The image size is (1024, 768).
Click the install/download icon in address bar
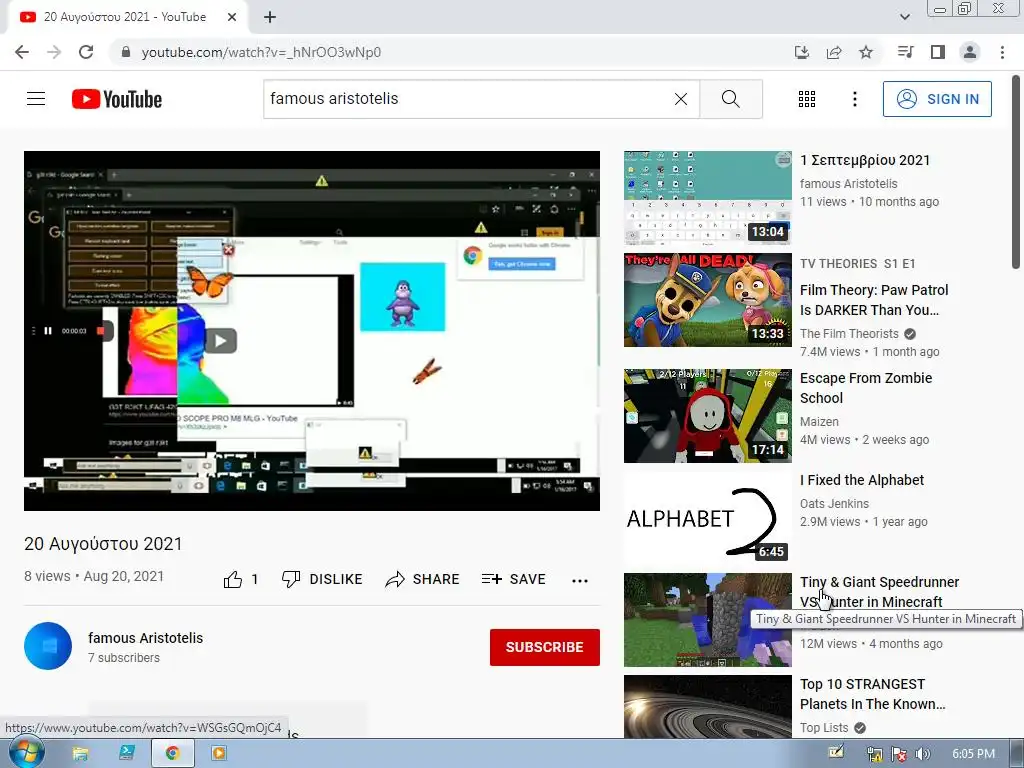coord(802,52)
